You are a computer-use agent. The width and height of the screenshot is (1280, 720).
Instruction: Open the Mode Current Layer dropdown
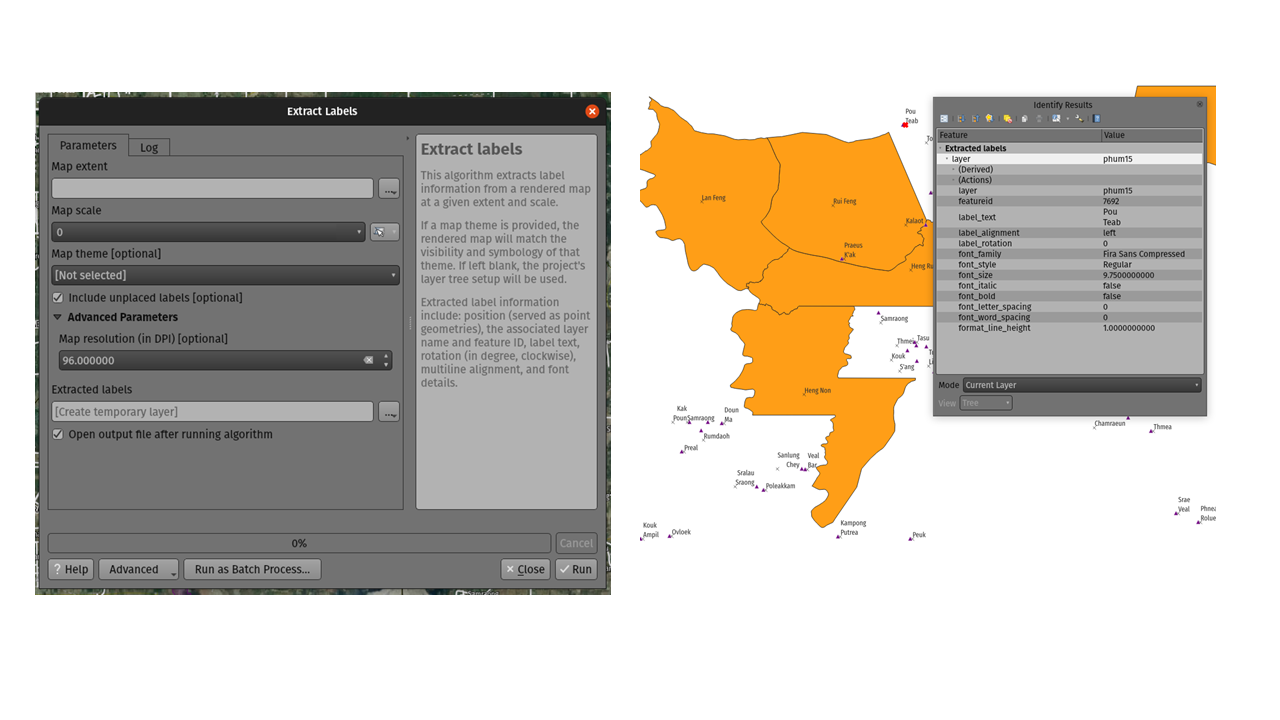click(x=1080, y=385)
